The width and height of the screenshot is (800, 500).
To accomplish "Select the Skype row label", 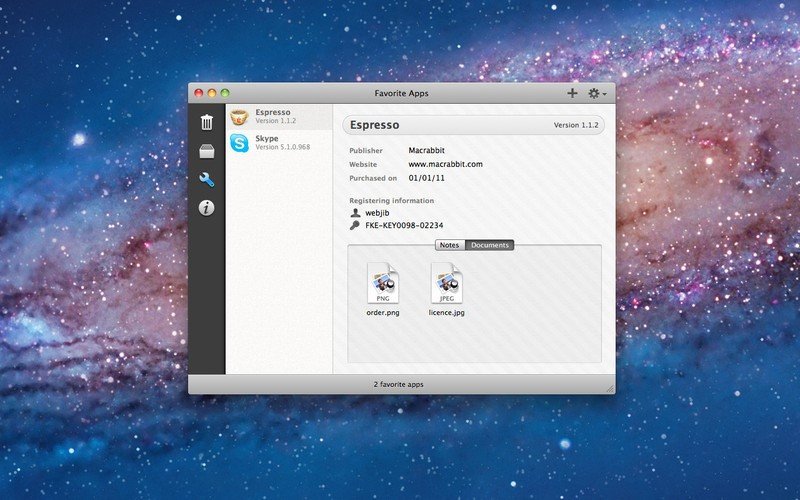I will click(x=267, y=138).
